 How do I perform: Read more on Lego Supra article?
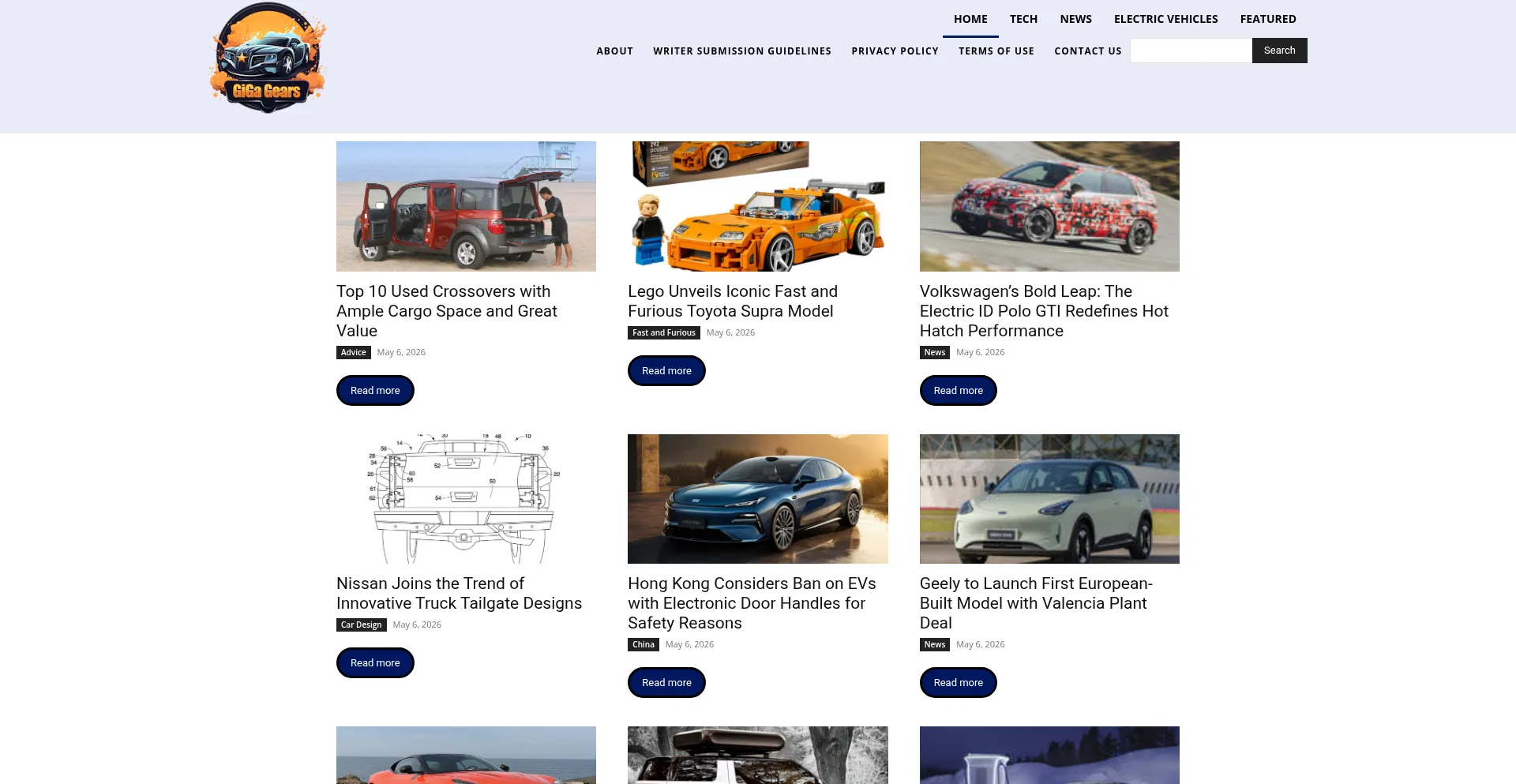(x=666, y=371)
